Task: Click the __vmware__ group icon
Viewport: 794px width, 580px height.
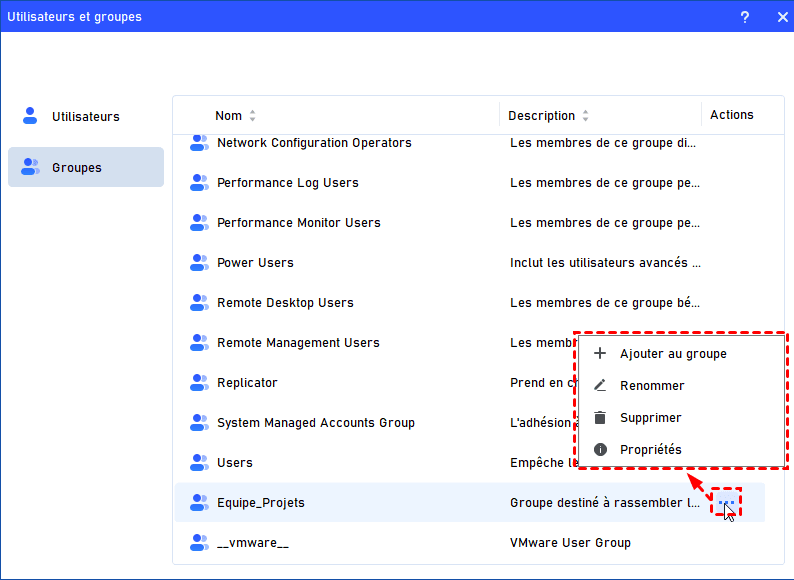Action: 199,543
